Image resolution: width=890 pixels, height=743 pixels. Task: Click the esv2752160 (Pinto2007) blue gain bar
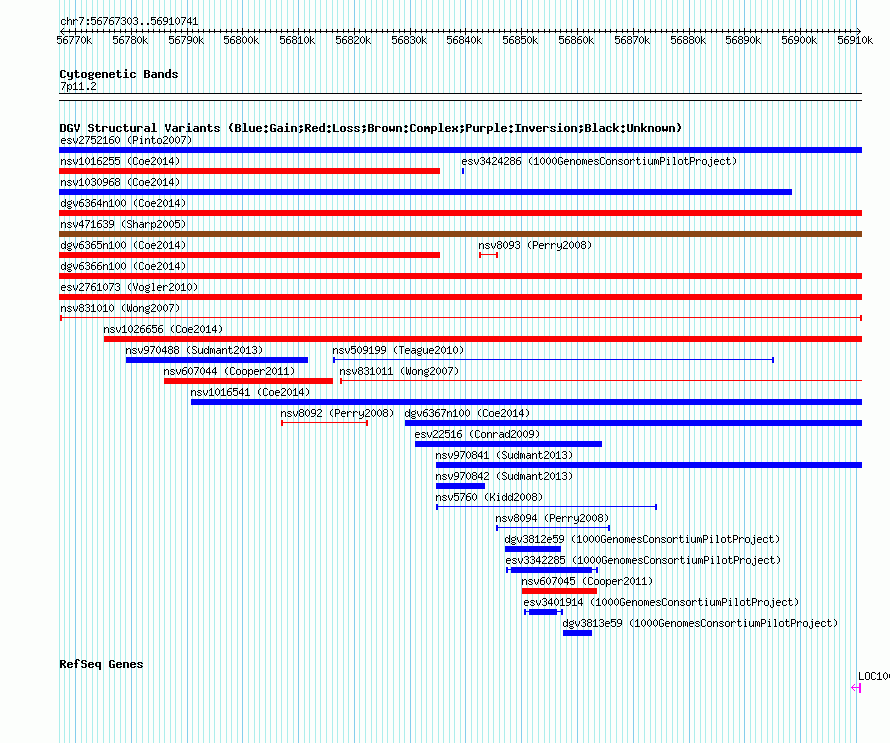coord(460,150)
